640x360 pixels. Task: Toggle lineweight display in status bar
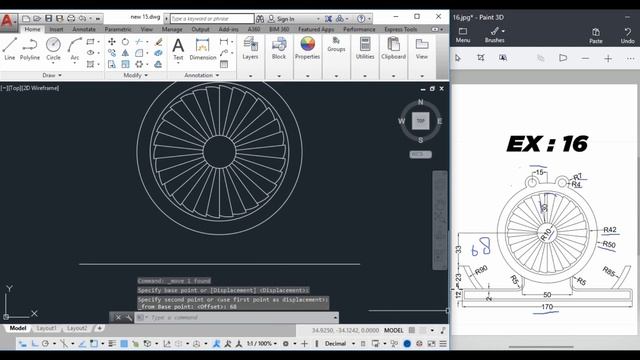[x=112, y=344]
